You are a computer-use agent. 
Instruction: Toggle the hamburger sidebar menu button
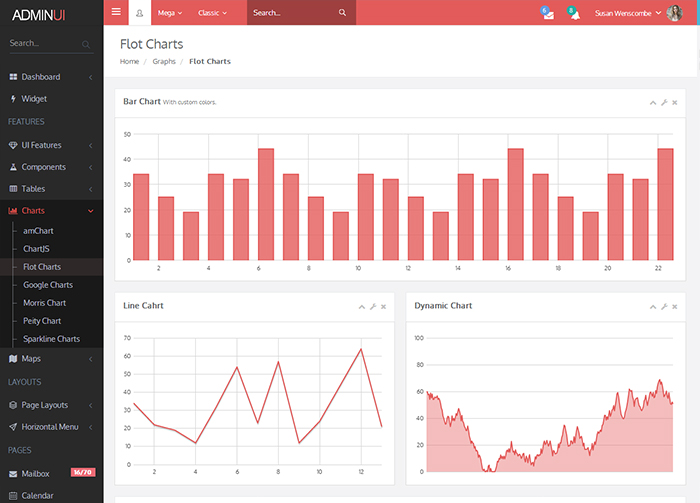coord(116,12)
